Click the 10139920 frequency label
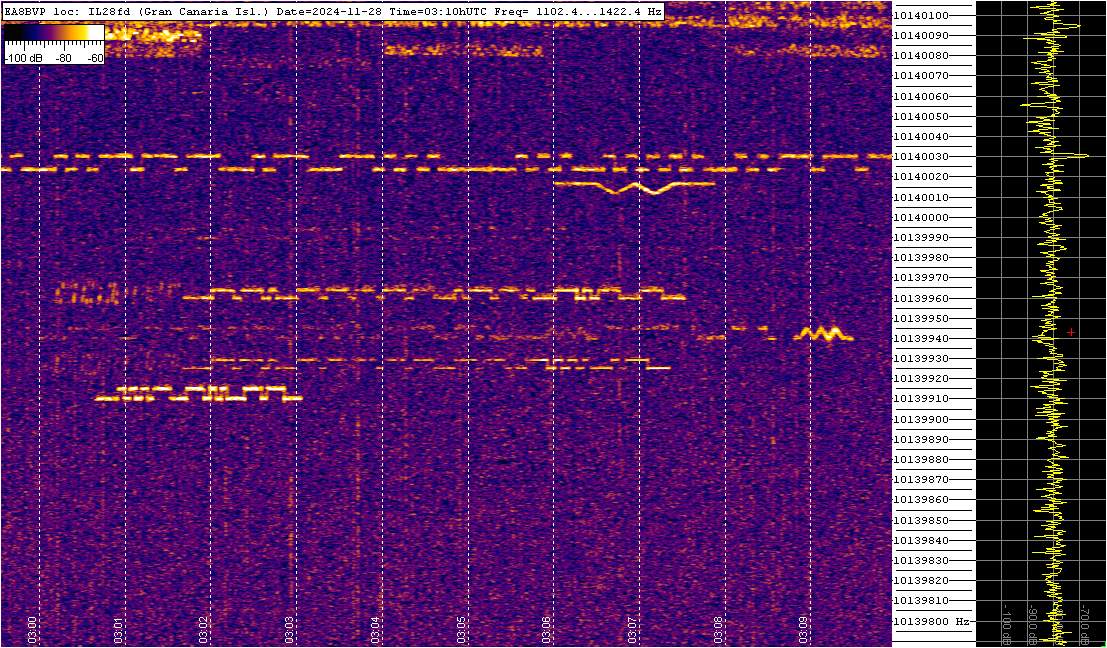The image size is (1107, 648). pos(921,378)
